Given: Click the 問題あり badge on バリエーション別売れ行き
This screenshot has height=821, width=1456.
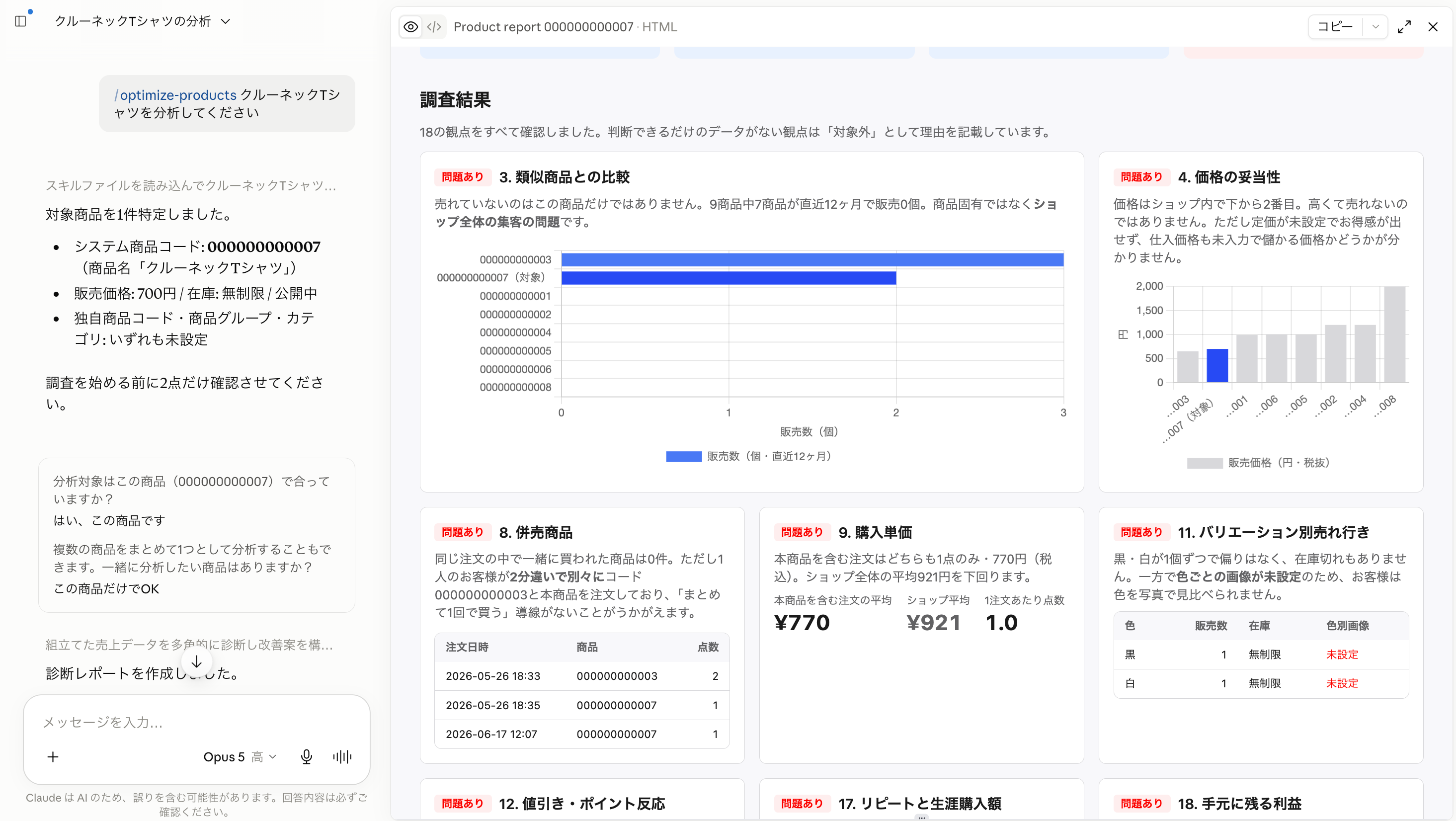Looking at the screenshot, I should point(1141,532).
